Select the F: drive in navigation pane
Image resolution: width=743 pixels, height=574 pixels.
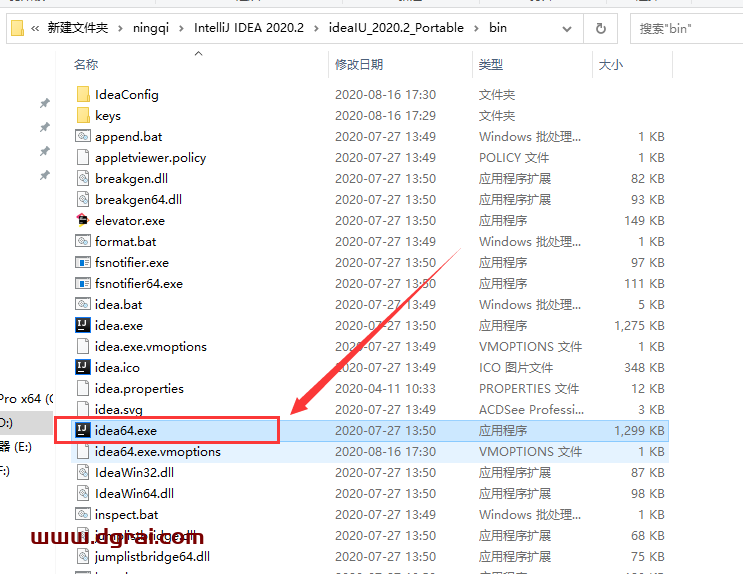click(x=5, y=471)
